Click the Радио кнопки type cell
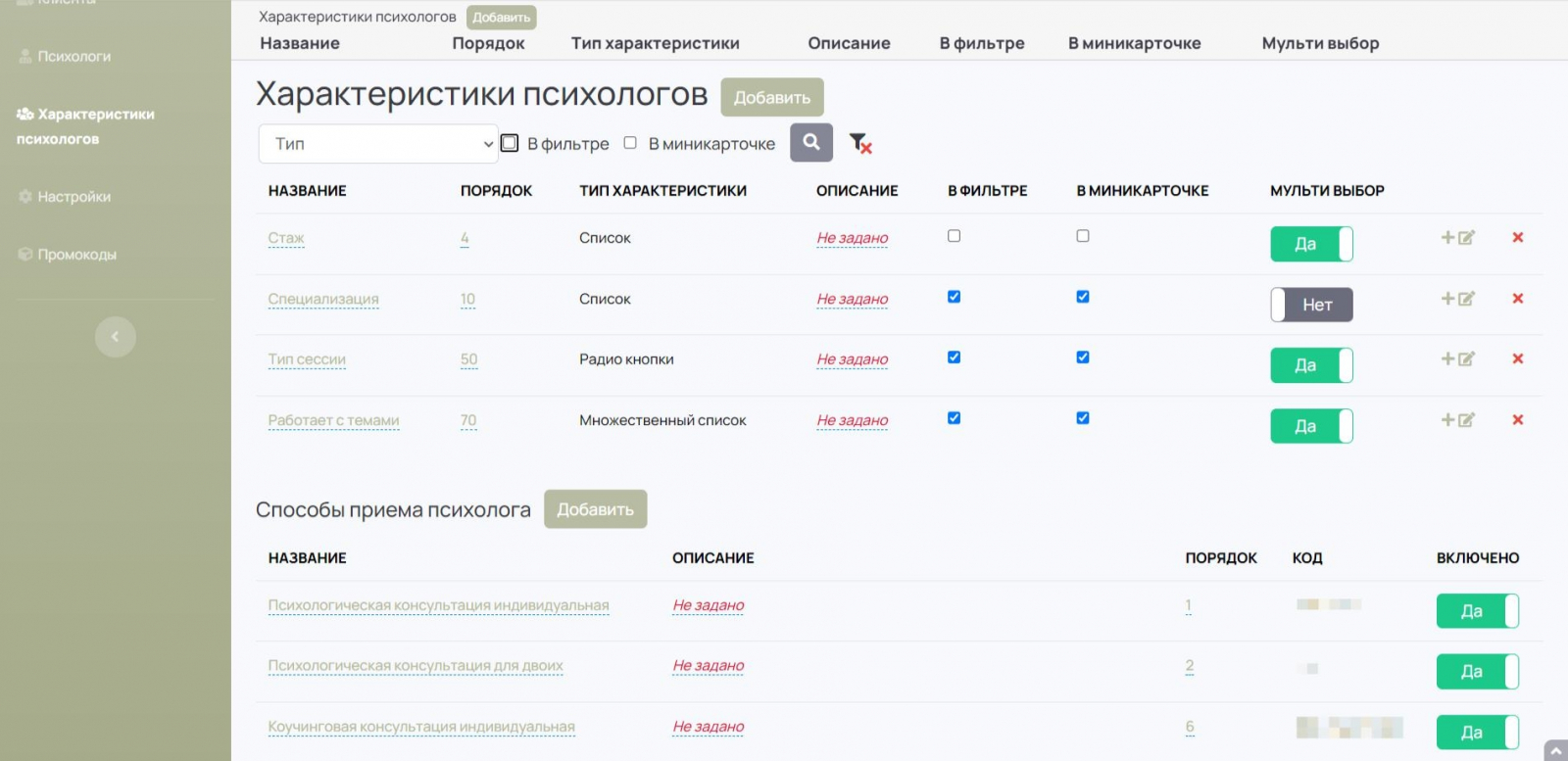This screenshot has width=1568, height=761. tap(626, 359)
